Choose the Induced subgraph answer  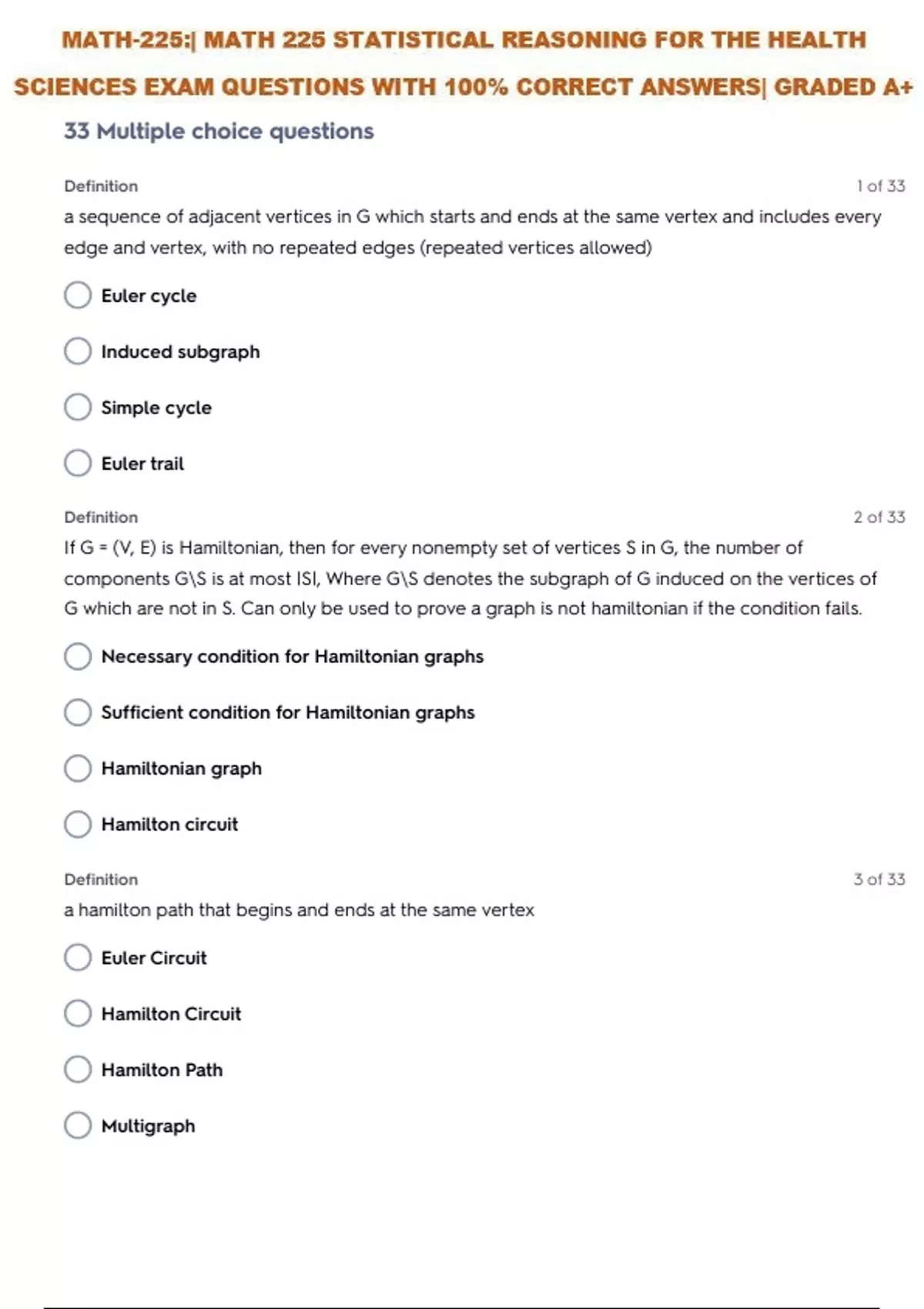tap(78, 351)
